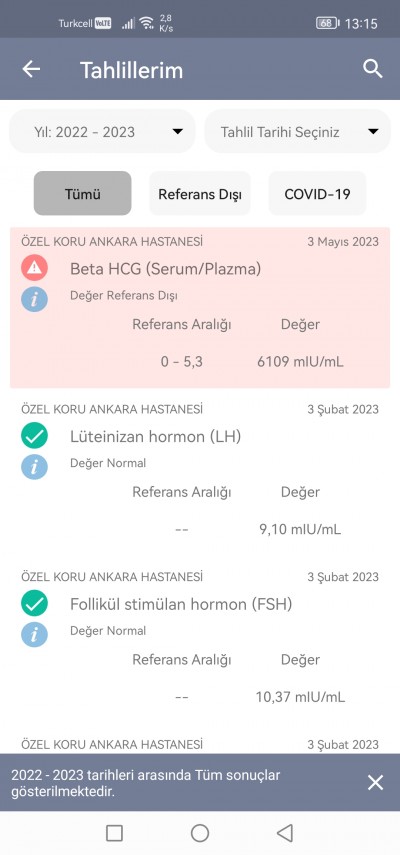Expand the Yıl: 2022 - 2023 dropdown
Image resolution: width=400 pixels, height=855 pixels.
click(102, 131)
